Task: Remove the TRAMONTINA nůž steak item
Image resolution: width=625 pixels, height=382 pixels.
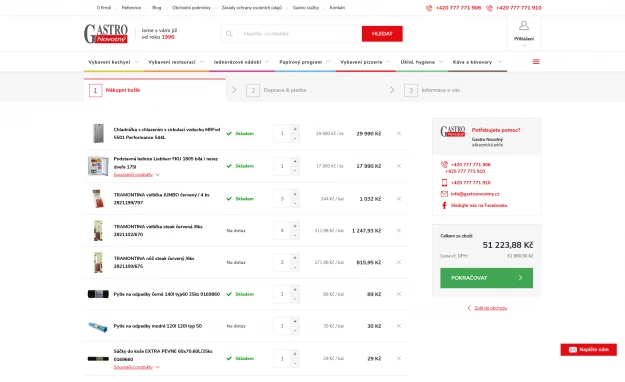Action: [399, 262]
